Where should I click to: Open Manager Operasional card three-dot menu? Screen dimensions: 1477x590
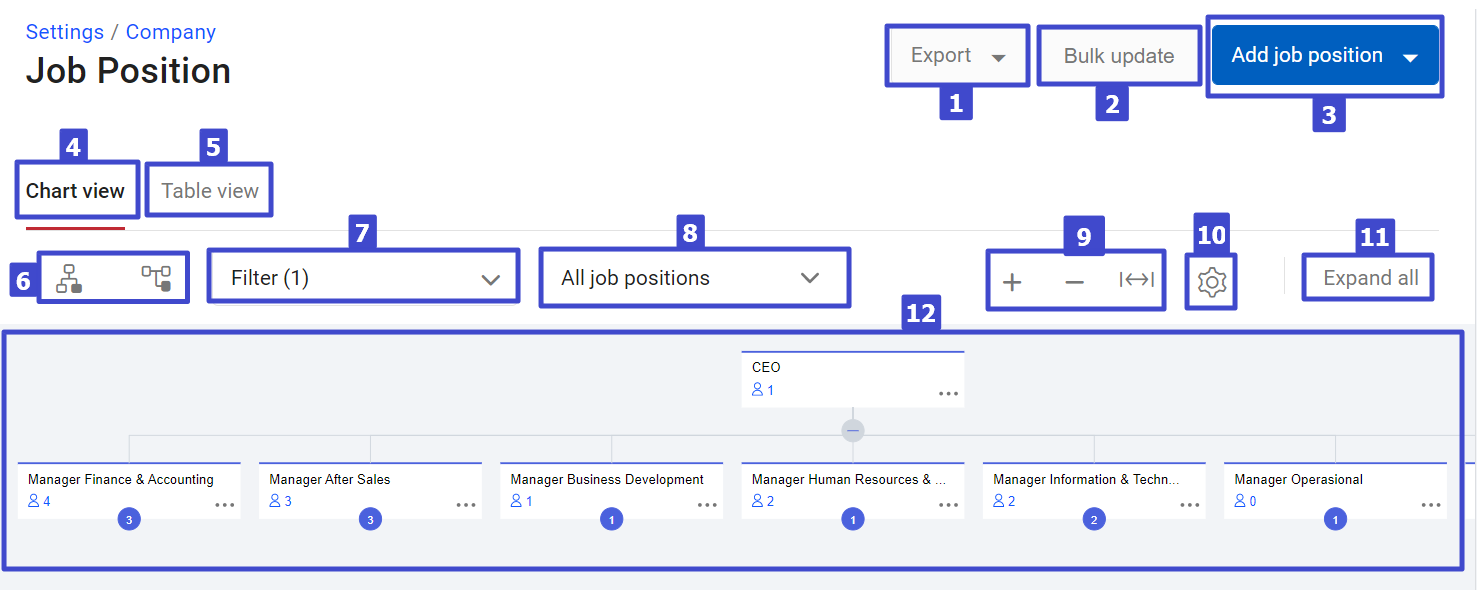(1431, 505)
